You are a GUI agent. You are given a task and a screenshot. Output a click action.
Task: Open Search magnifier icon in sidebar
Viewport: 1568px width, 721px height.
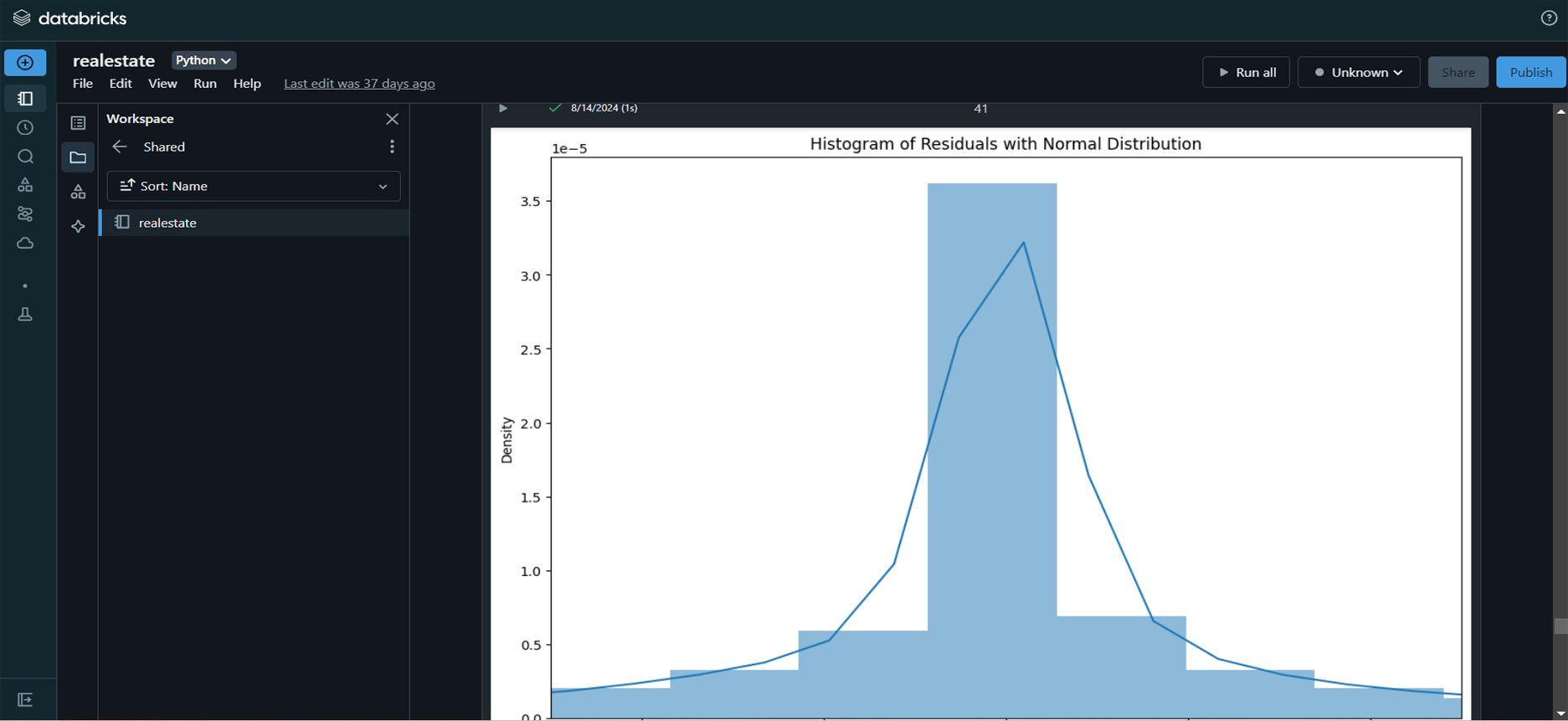tap(25, 157)
